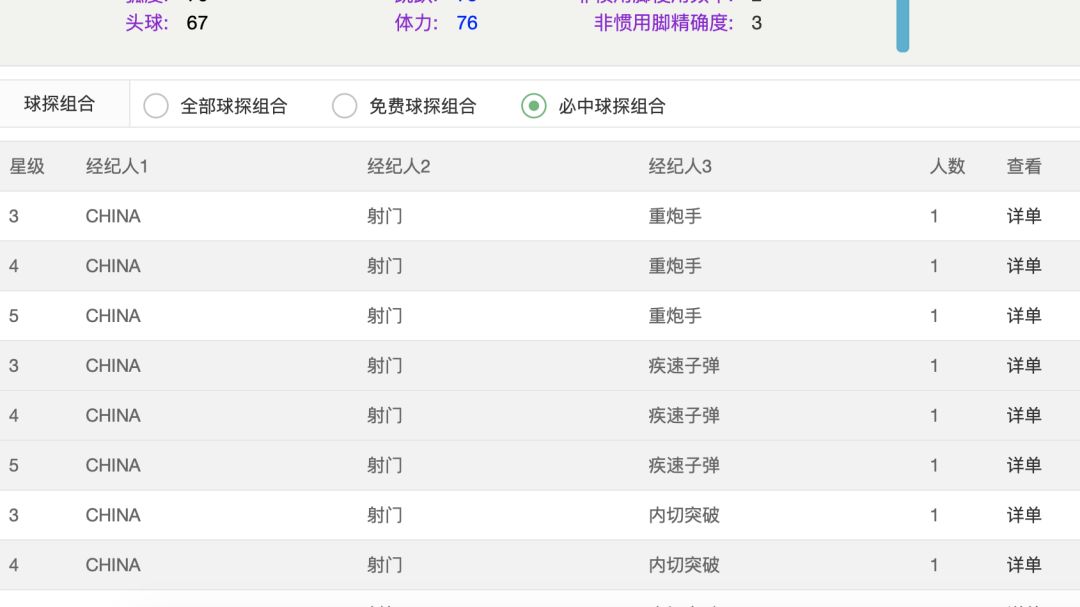This screenshot has width=1080, height=607.
Task: View 详单 for 4-star 疾速子弹 row
Action: pyautogui.click(x=1024, y=416)
